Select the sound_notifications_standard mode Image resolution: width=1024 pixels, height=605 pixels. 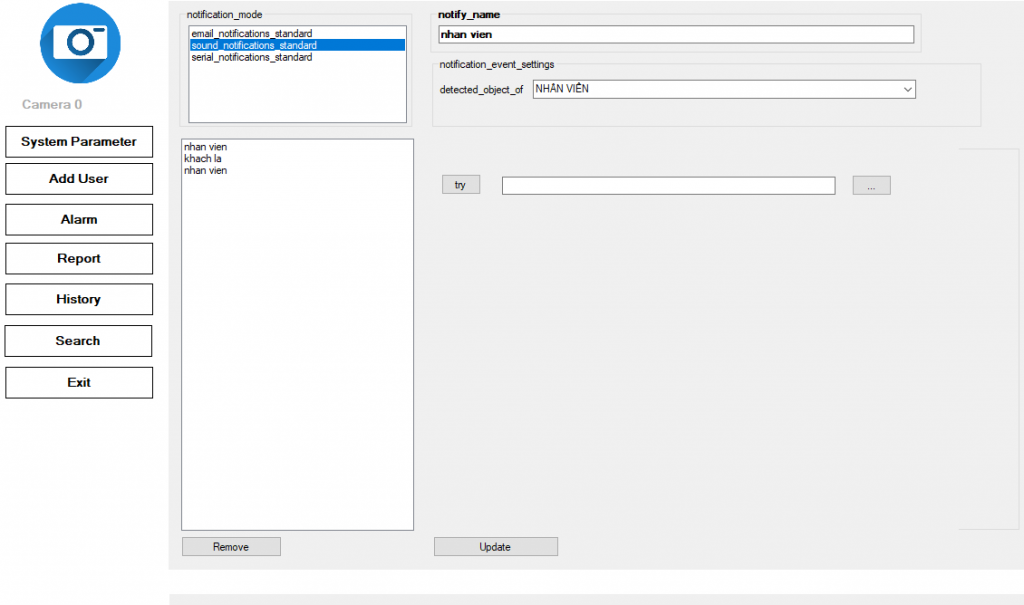pyautogui.click(x=254, y=46)
